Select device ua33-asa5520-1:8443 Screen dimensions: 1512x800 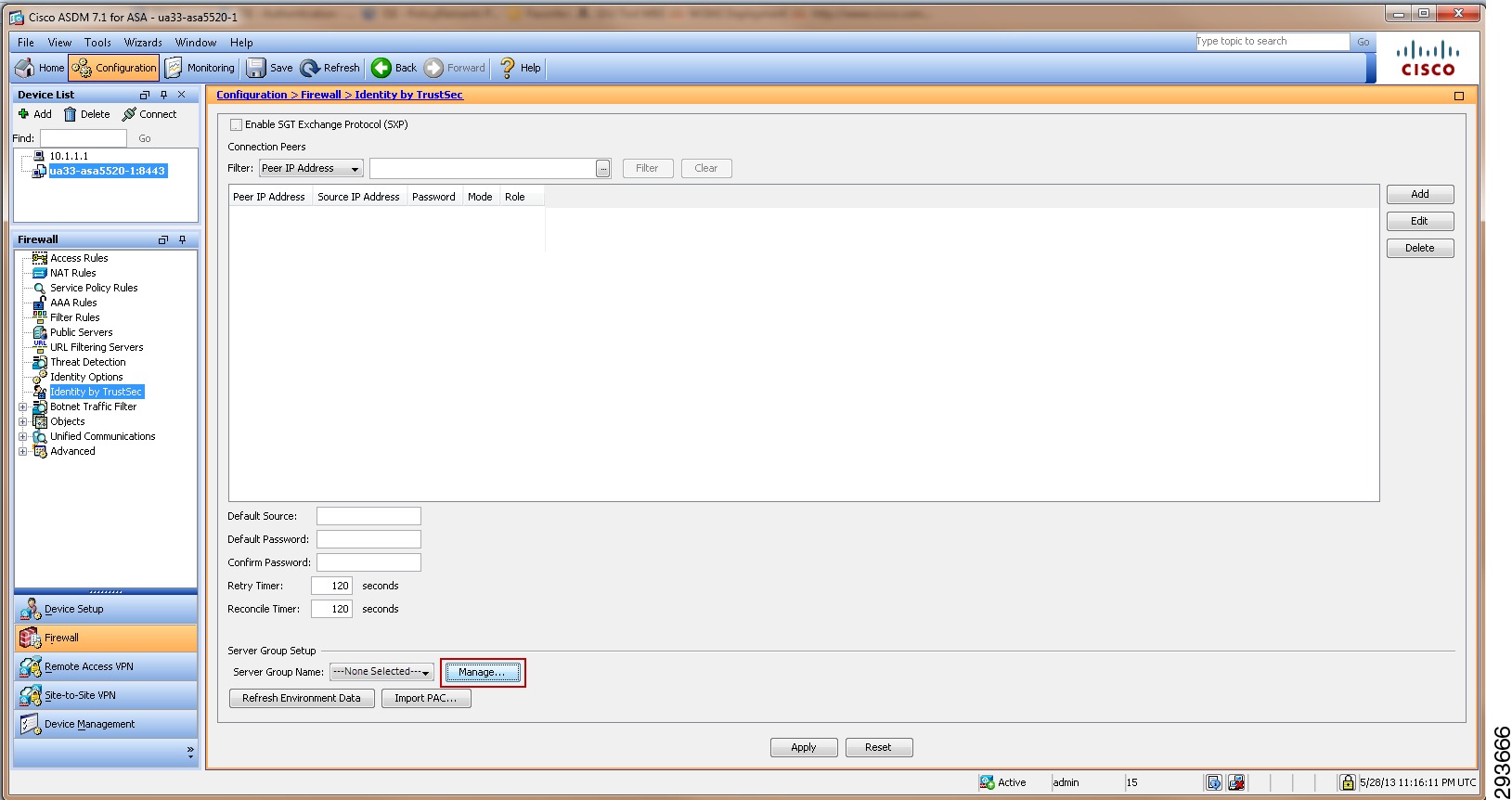[108, 171]
